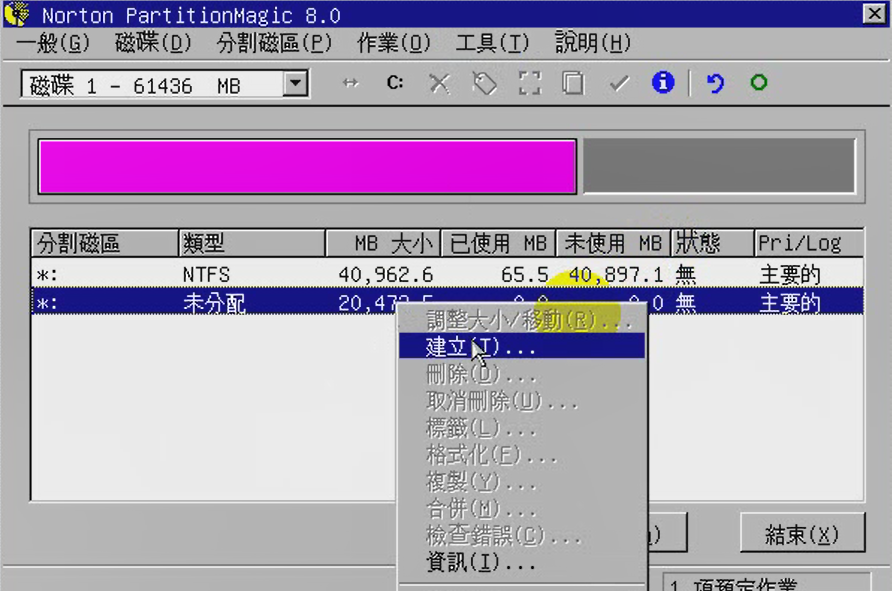Click the format partition toolbar icon
Image resolution: width=892 pixels, height=591 pixels.
coord(530,84)
